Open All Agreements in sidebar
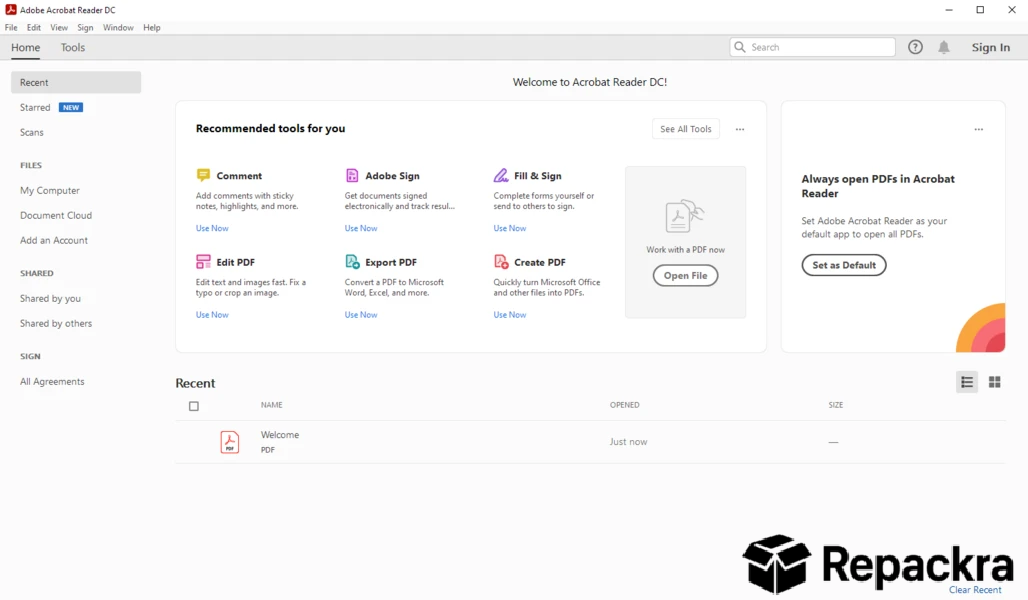 tap(52, 382)
